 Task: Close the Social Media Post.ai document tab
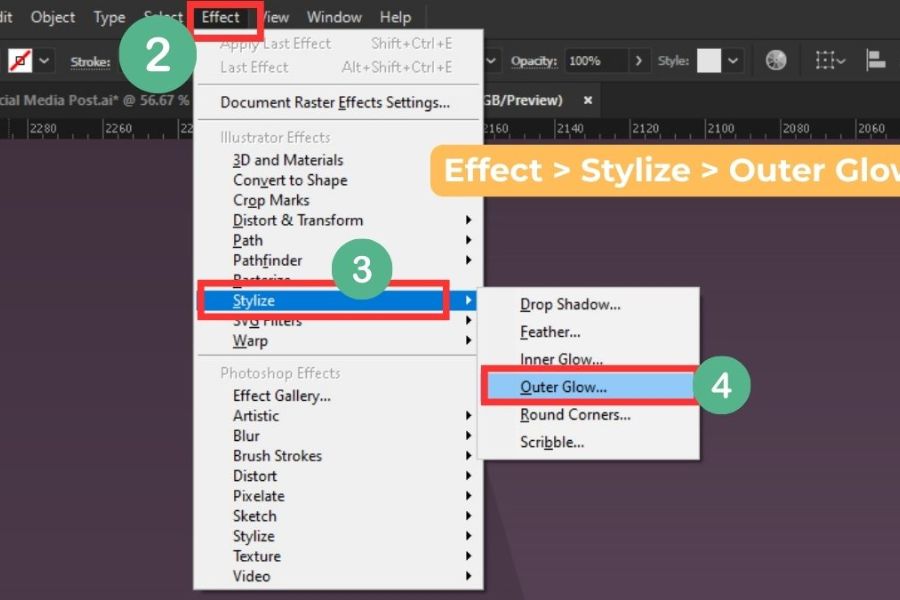(x=588, y=100)
